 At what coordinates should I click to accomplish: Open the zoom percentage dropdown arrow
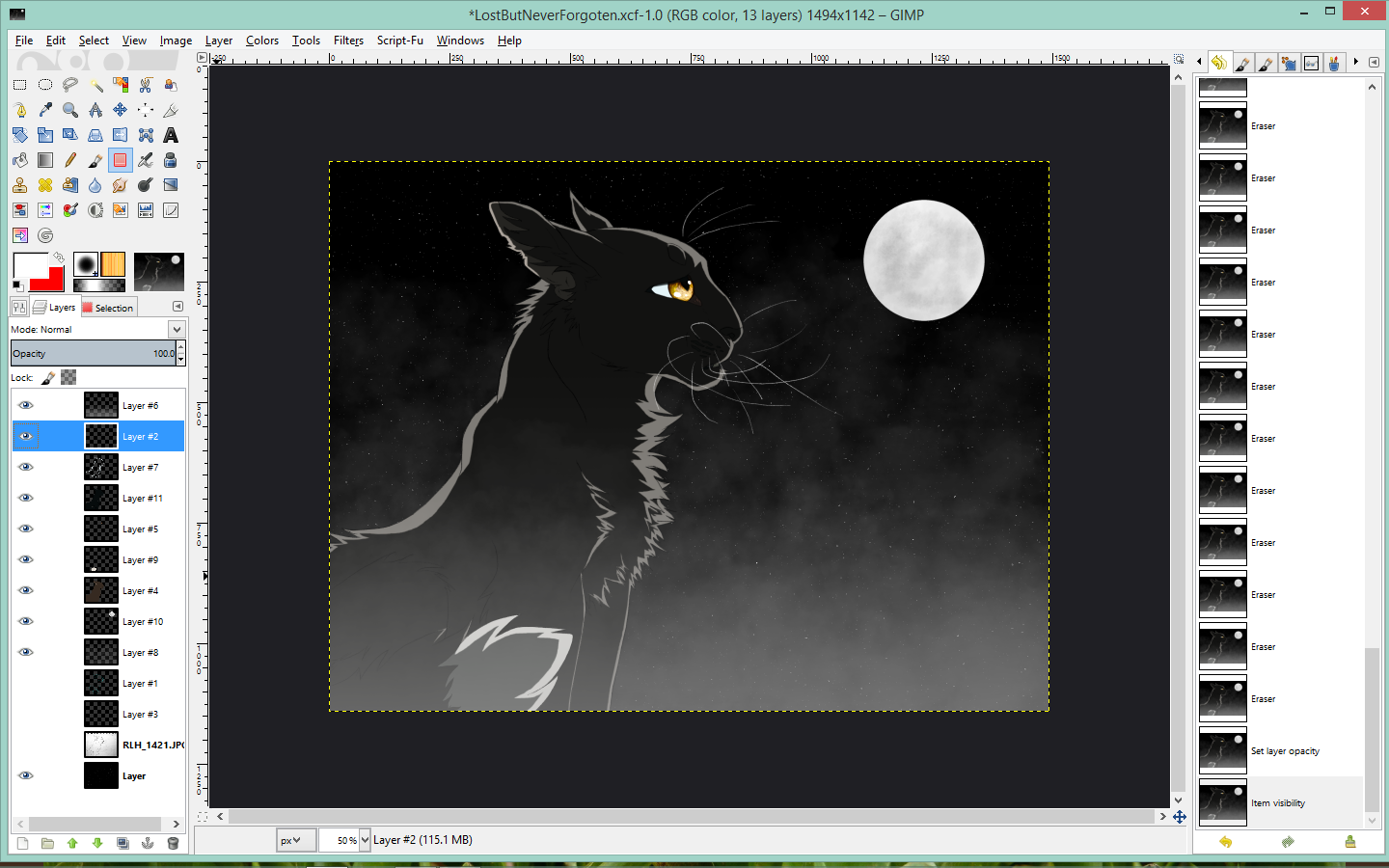pyautogui.click(x=365, y=840)
